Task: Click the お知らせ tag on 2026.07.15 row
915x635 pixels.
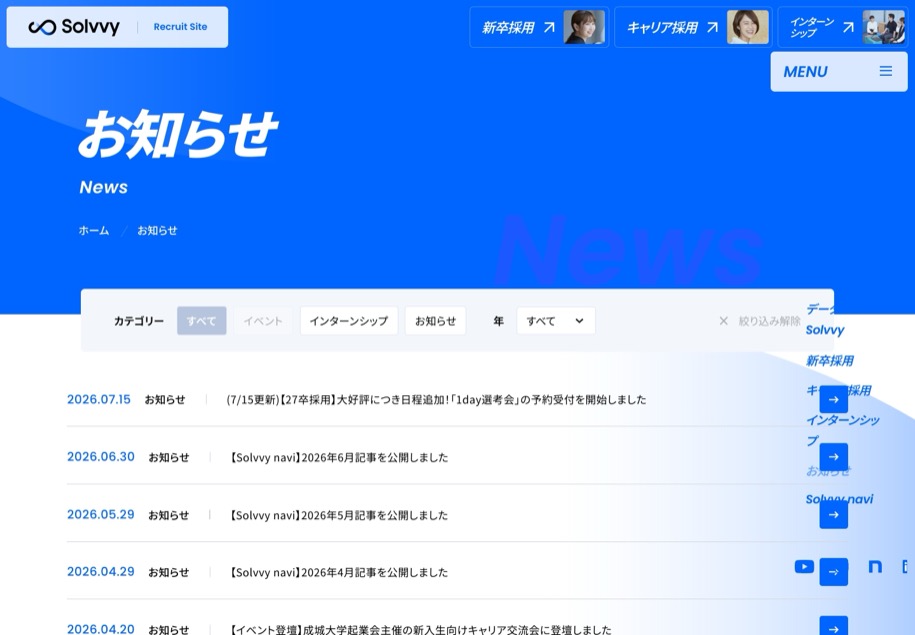Action: (165, 400)
